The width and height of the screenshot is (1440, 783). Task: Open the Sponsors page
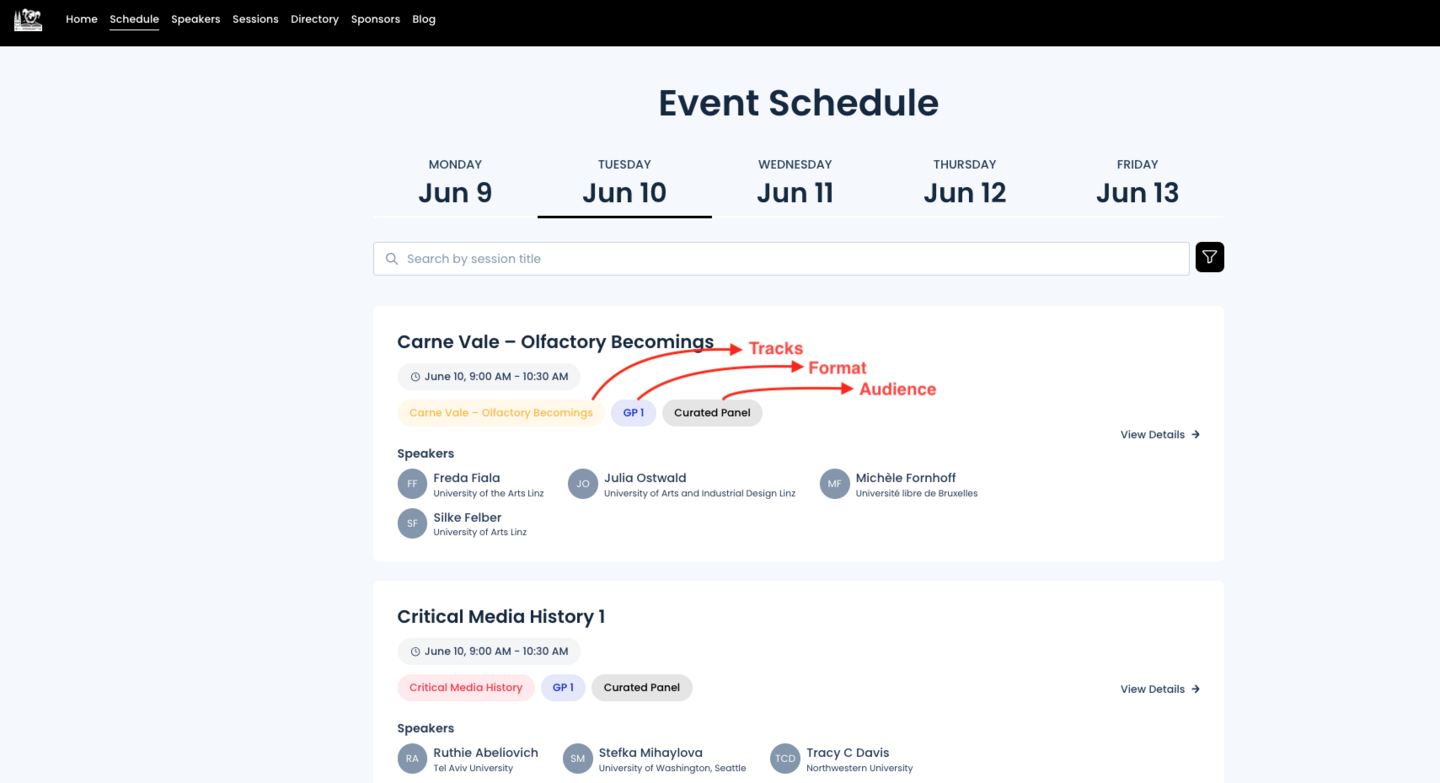click(375, 19)
